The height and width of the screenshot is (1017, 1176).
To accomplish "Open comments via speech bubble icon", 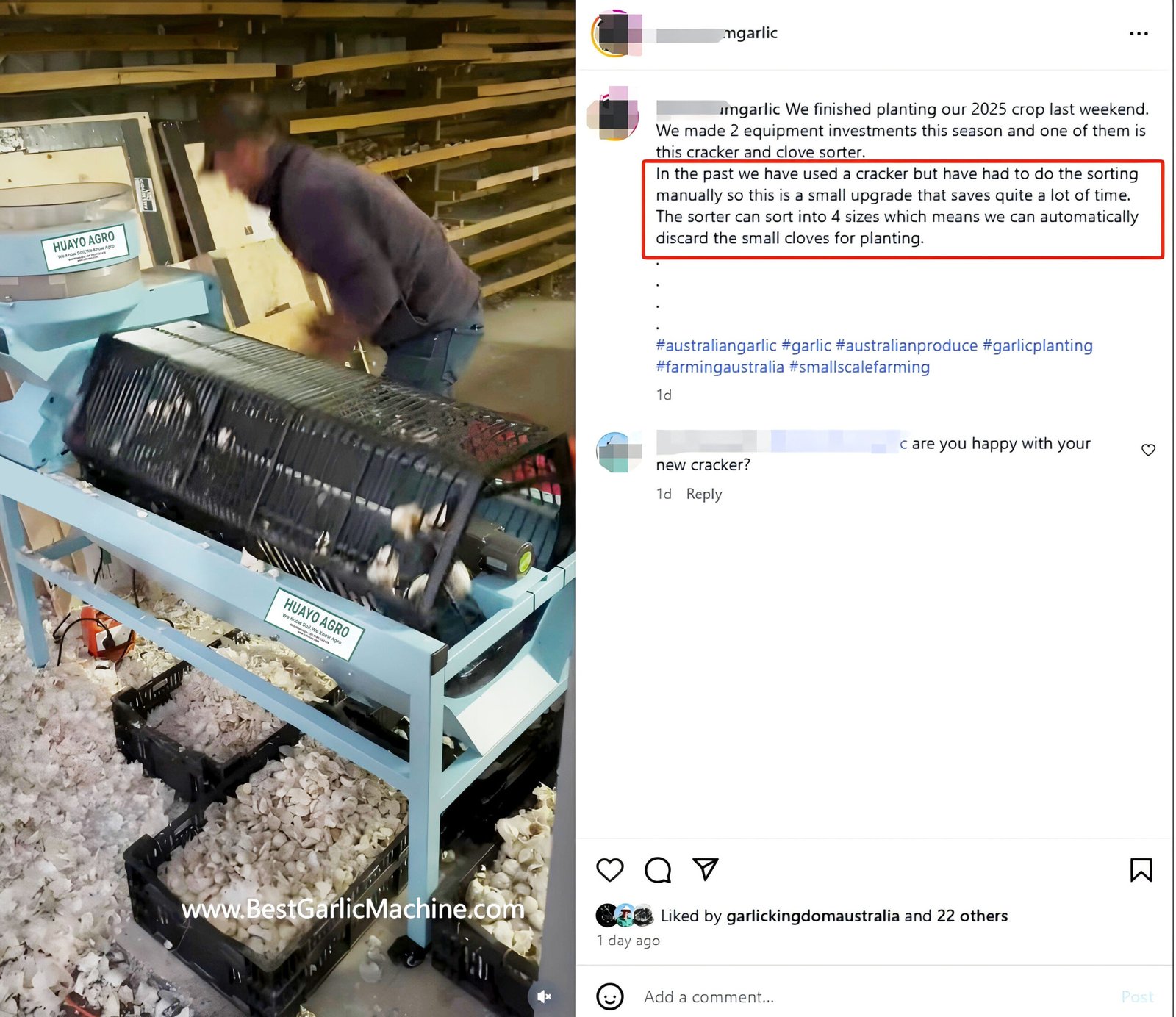I will (x=658, y=870).
